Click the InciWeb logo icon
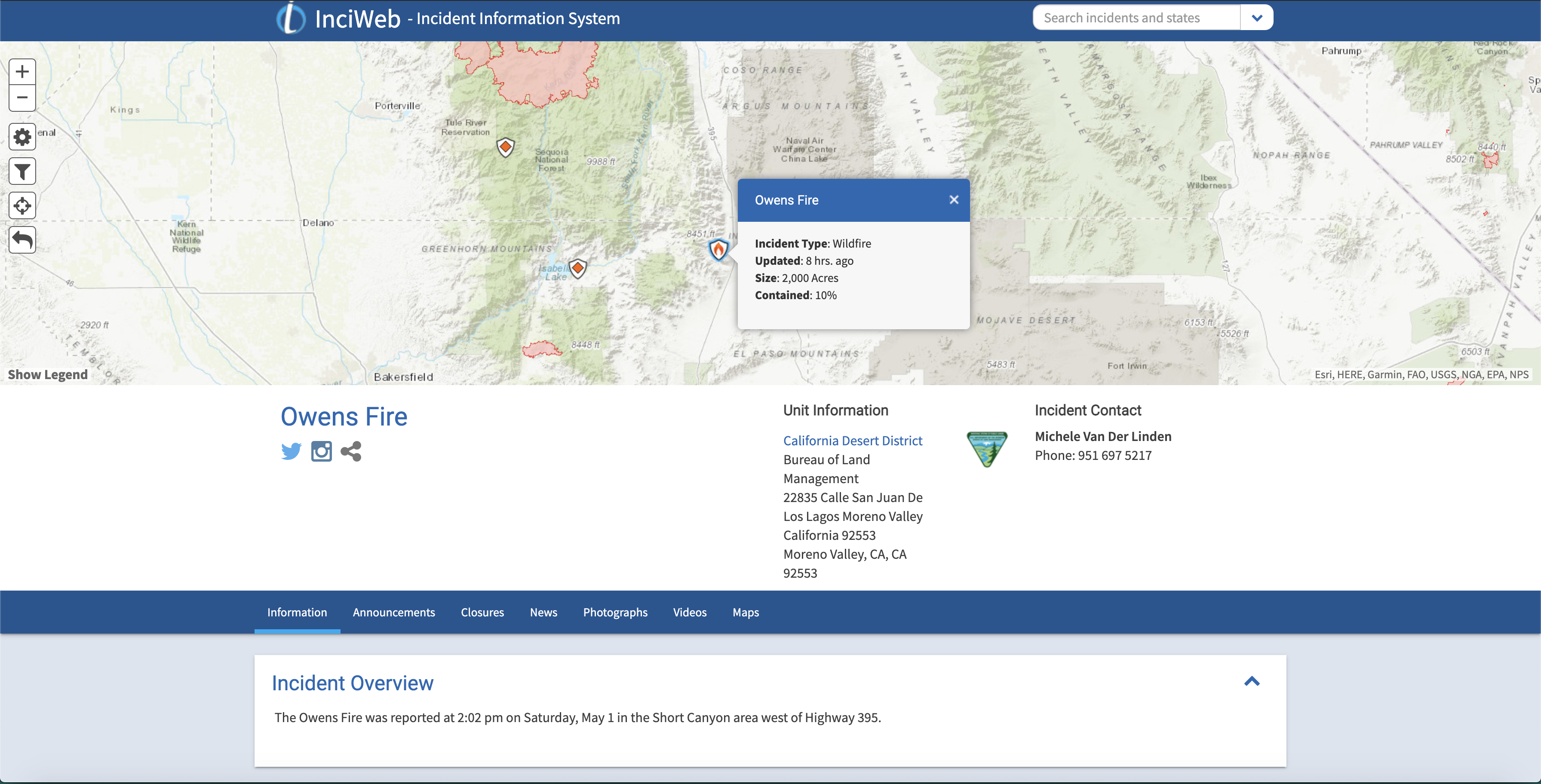1541x784 pixels. (292, 18)
